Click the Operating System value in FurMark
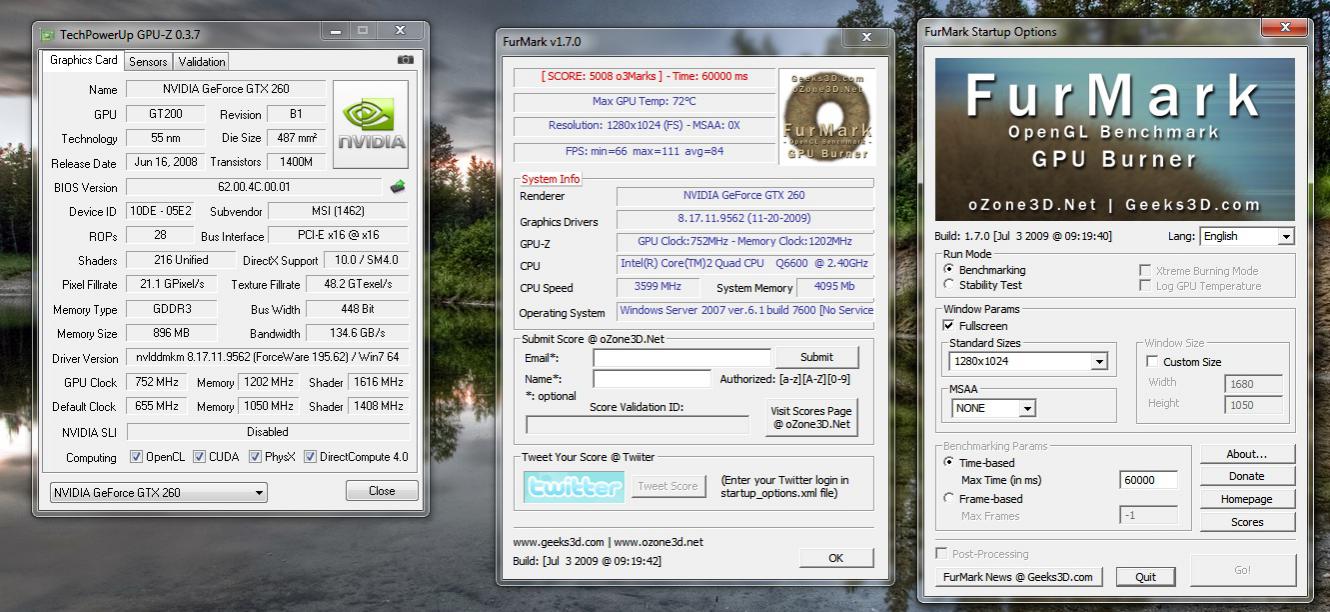 [744, 311]
